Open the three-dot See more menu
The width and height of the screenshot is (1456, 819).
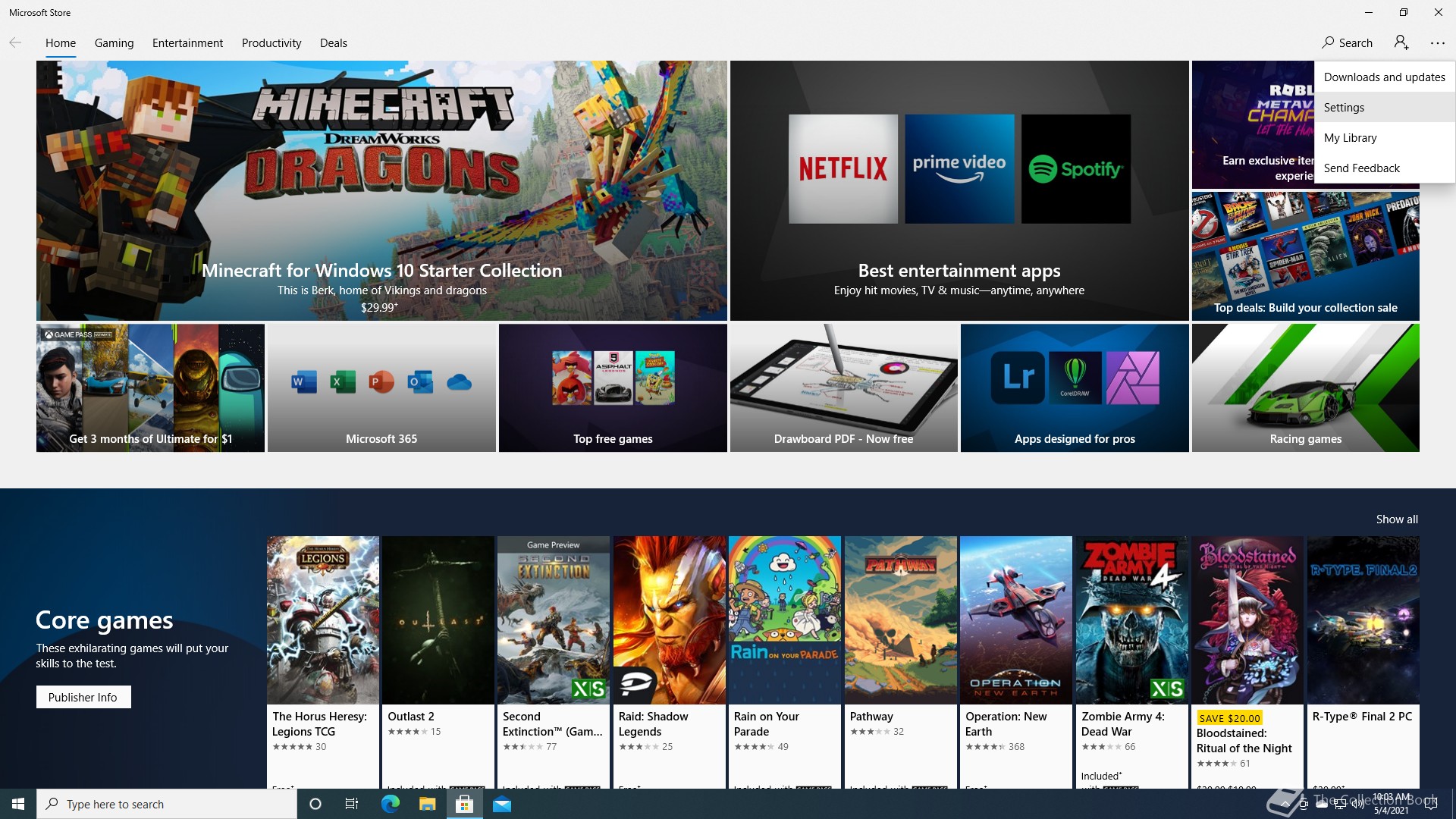(x=1438, y=43)
